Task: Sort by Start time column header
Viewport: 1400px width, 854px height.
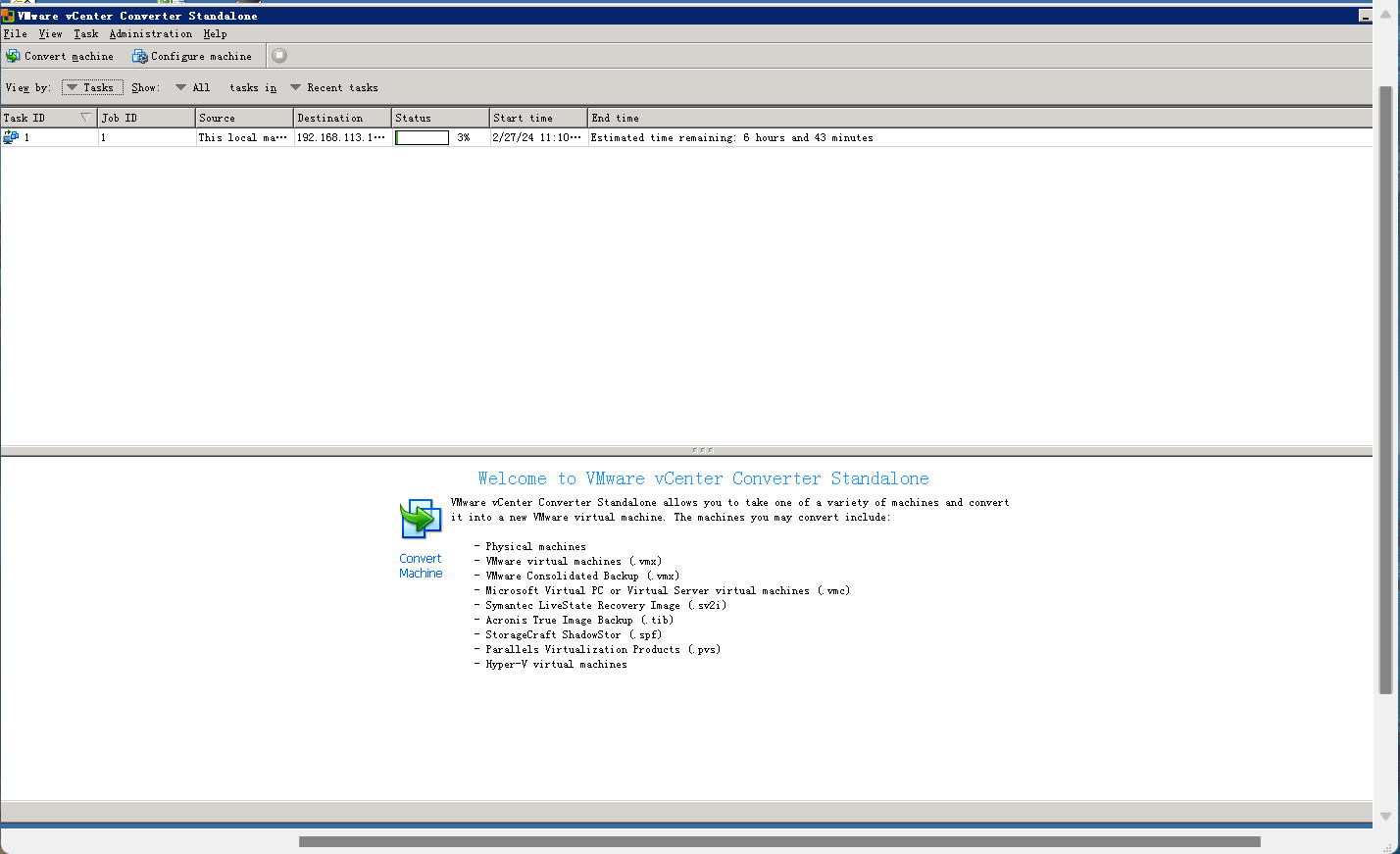Action: coord(539,118)
